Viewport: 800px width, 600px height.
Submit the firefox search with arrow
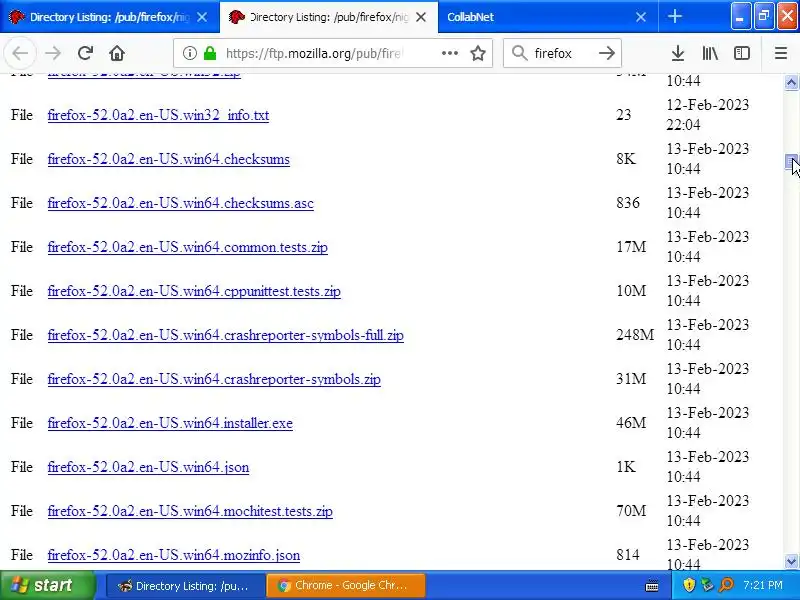point(607,53)
